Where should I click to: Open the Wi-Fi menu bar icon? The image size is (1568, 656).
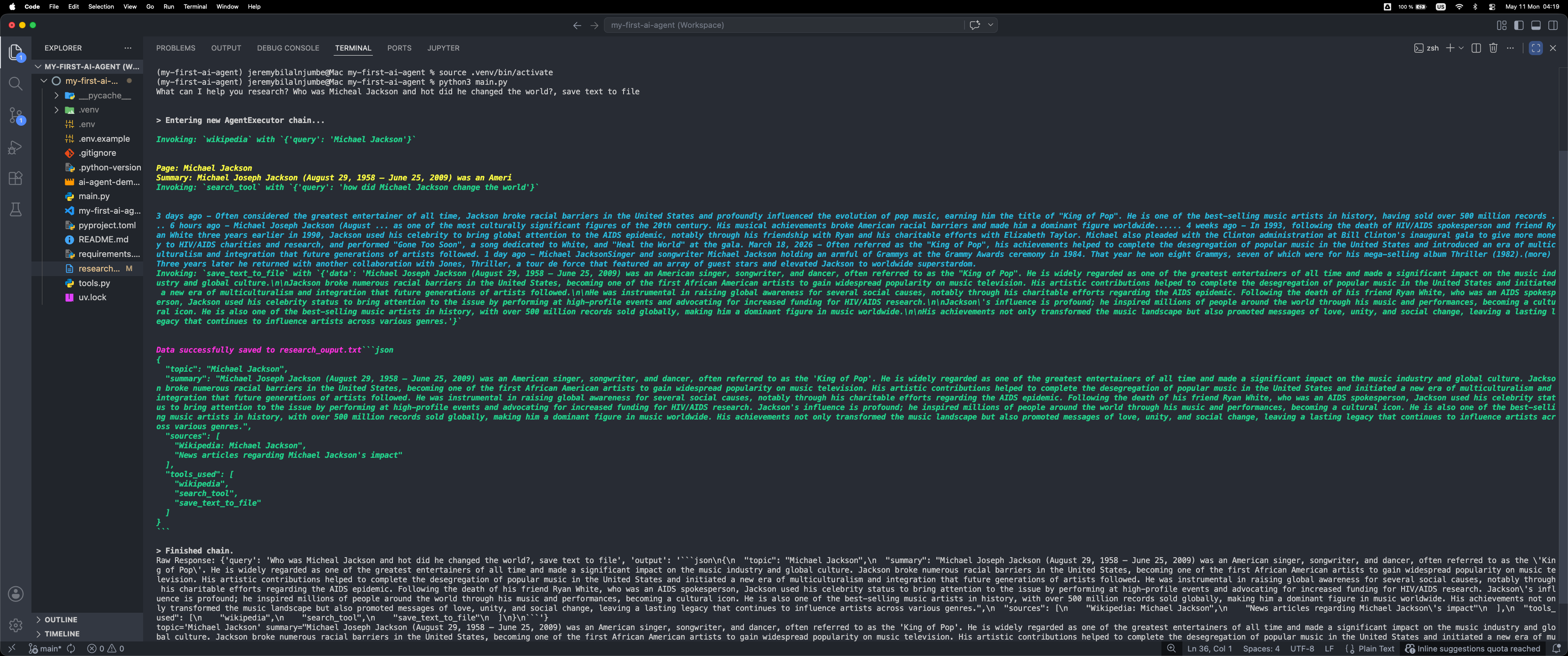1459,7
